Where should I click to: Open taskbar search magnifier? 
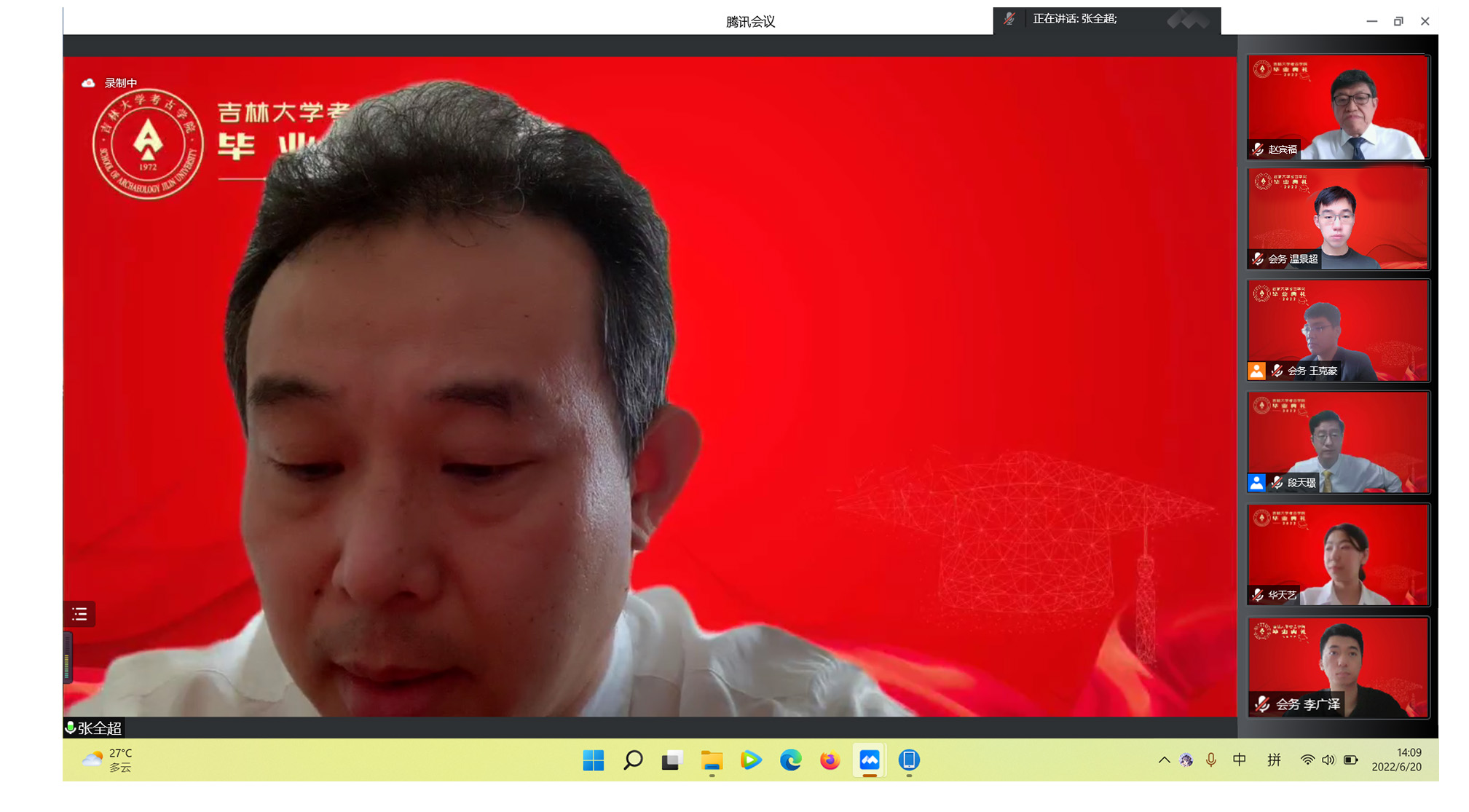pyautogui.click(x=633, y=760)
